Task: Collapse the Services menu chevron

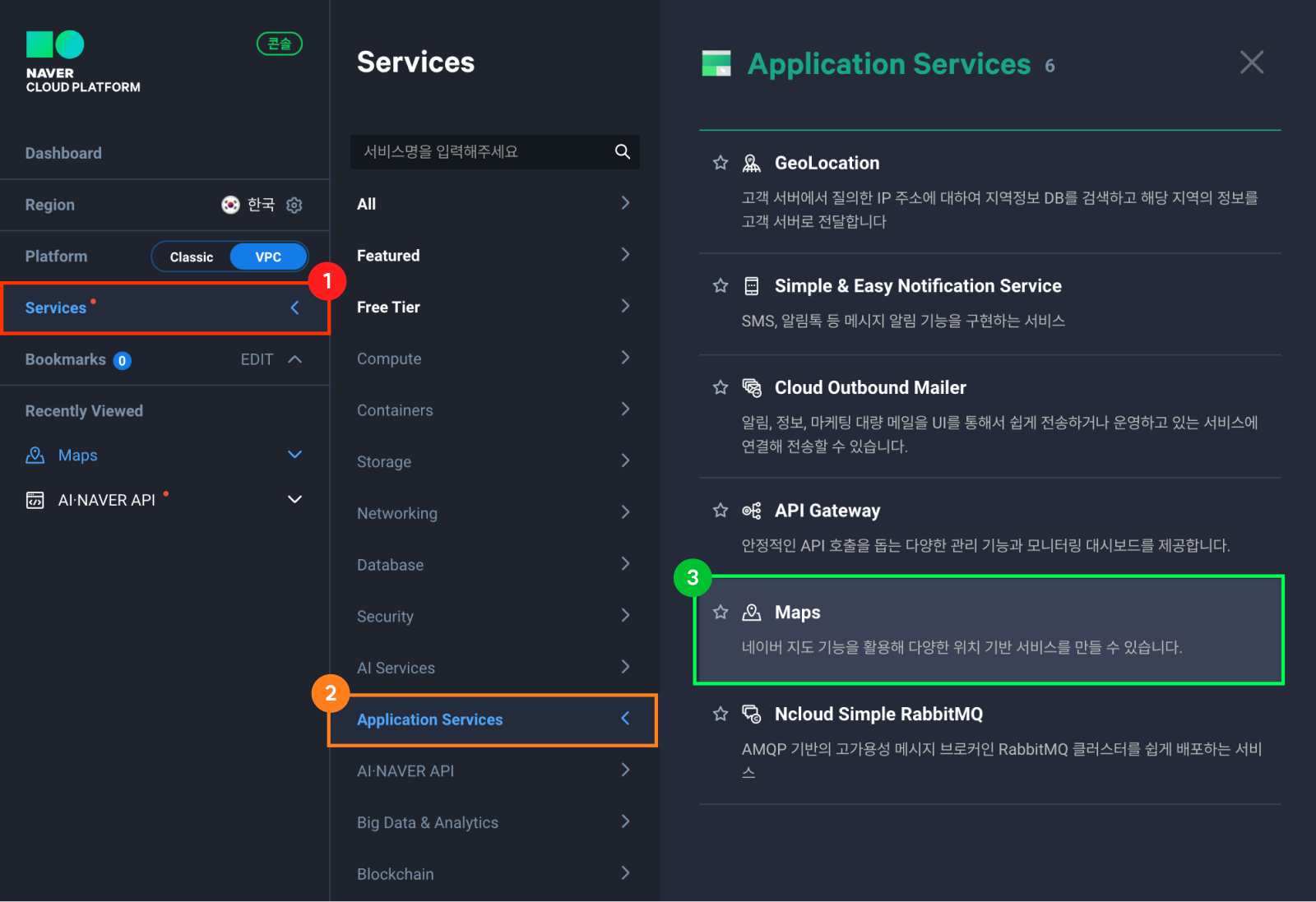Action: (294, 308)
